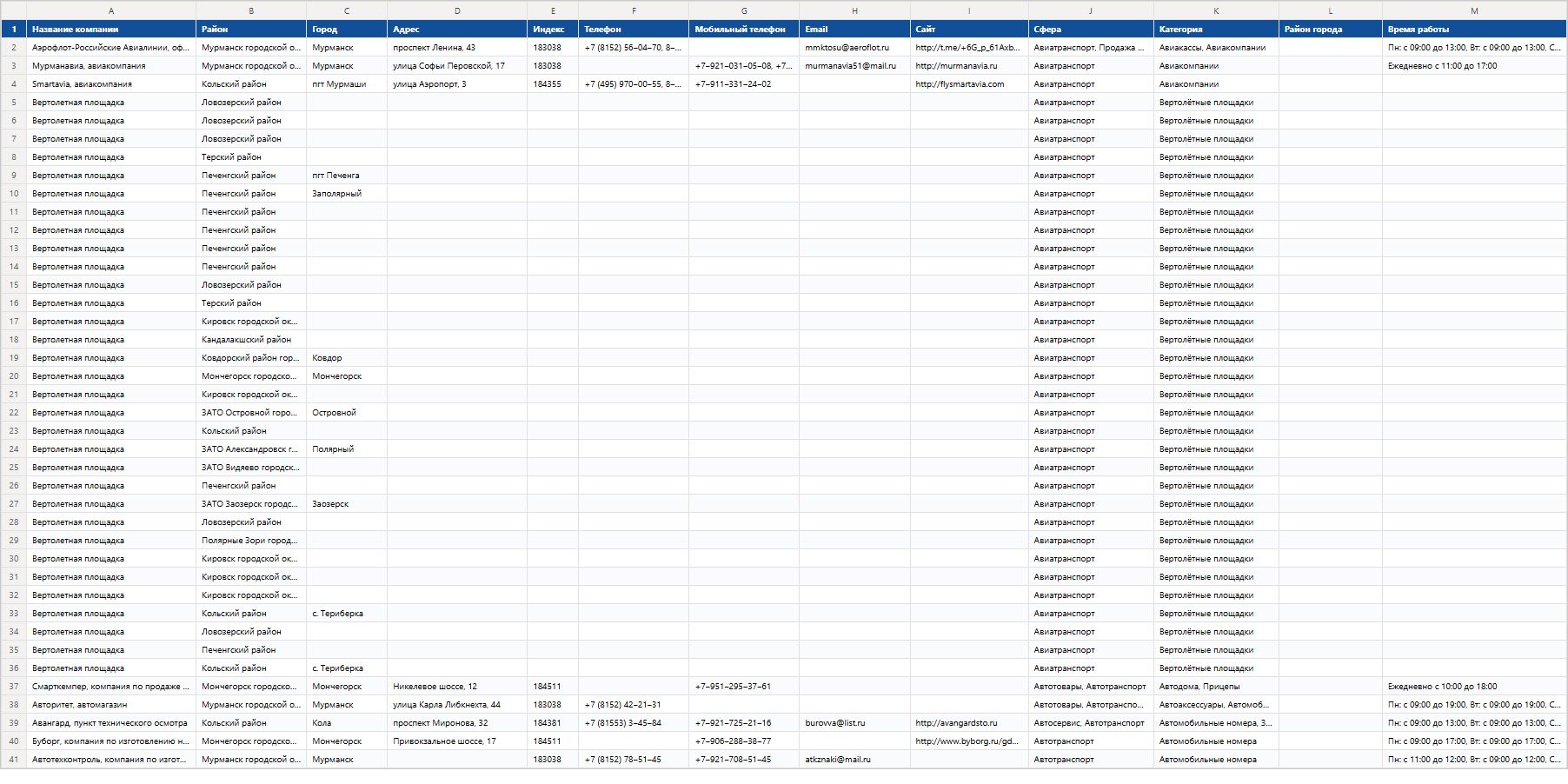Click the 'ЗАТО Видяево' district cell
Image resolution: width=1568 pixels, height=784 pixels.
[x=251, y=468]
